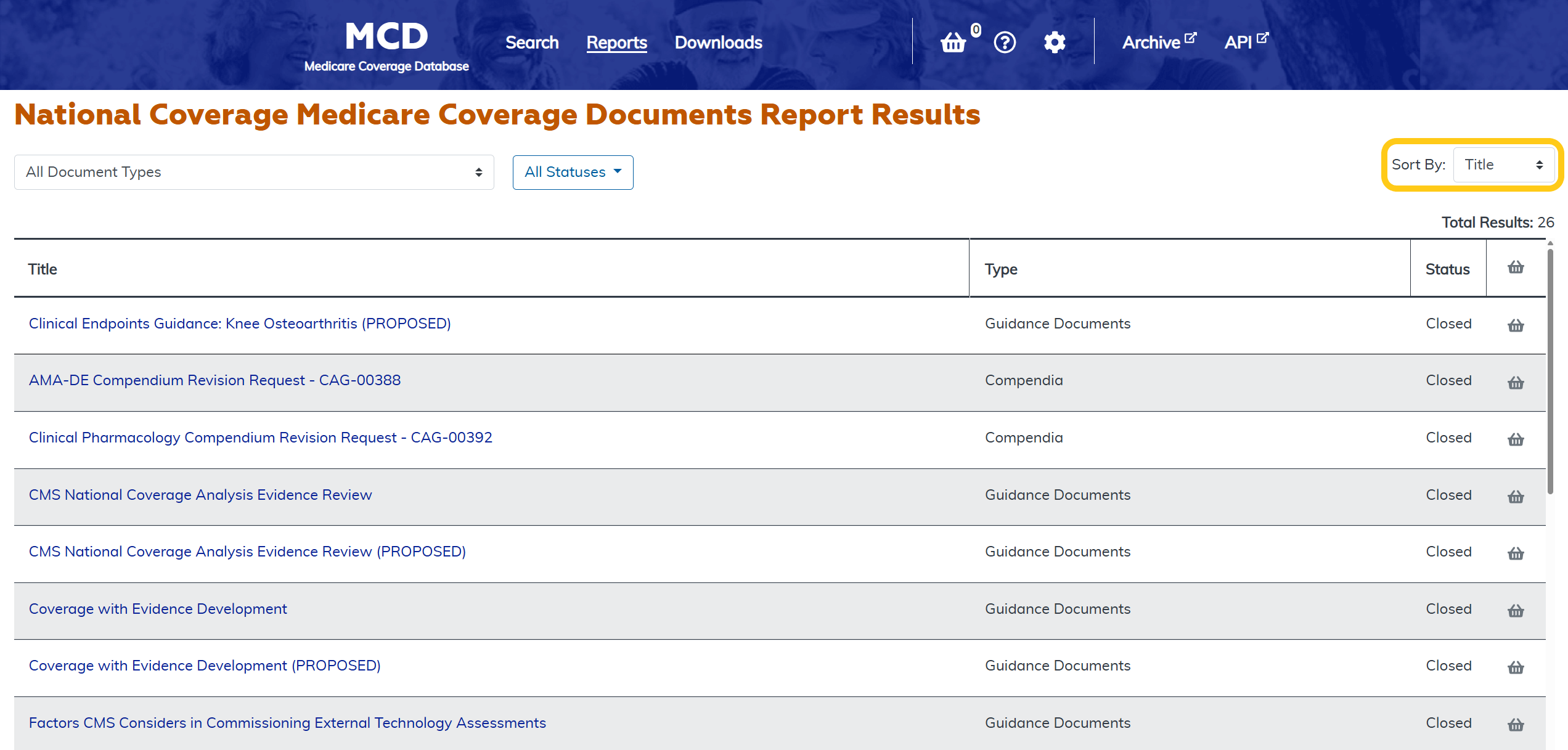
Task: Open the Downloads menu item
Action: 718,43
